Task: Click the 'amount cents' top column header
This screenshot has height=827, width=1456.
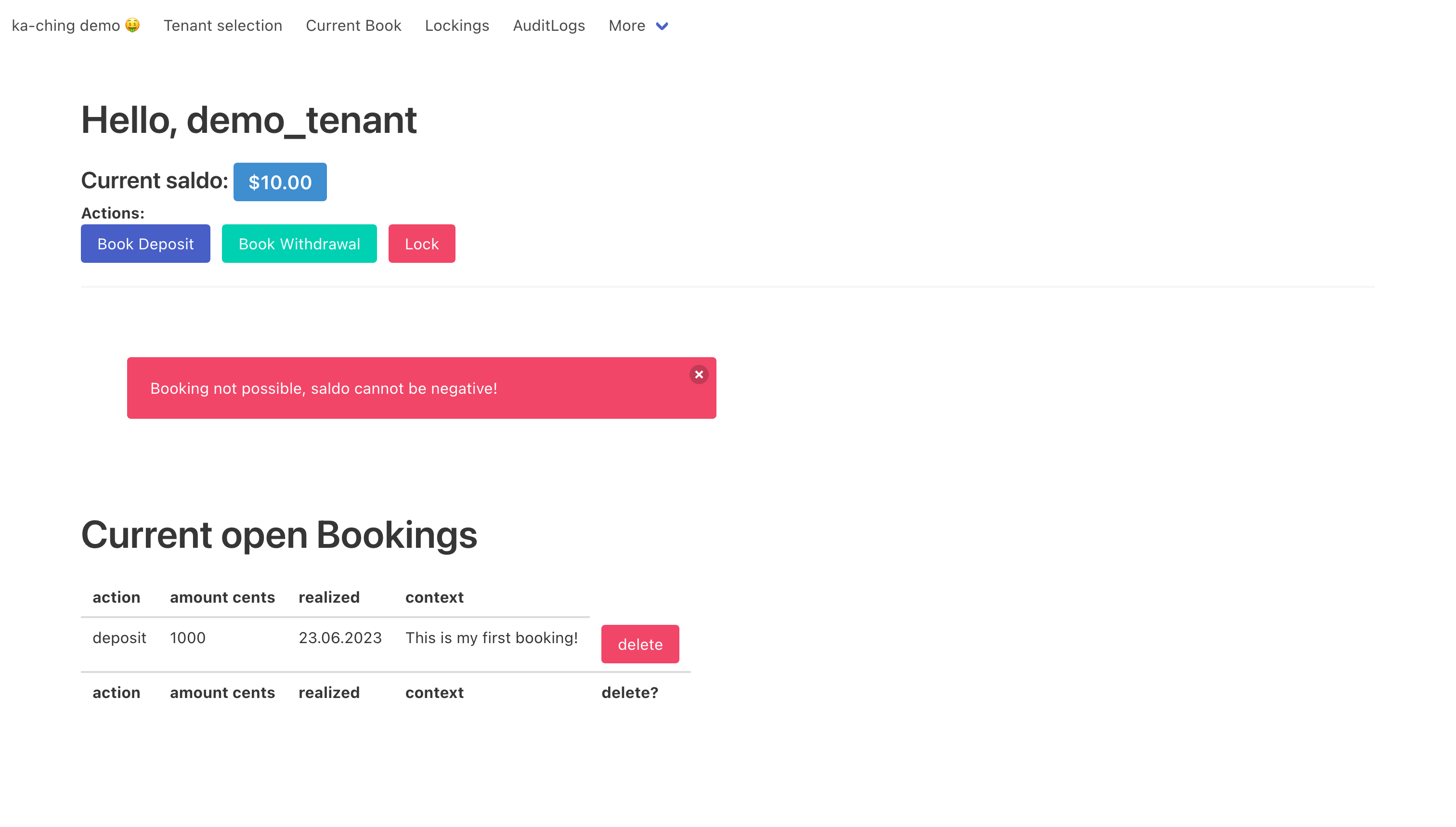Action: point(222,597)
